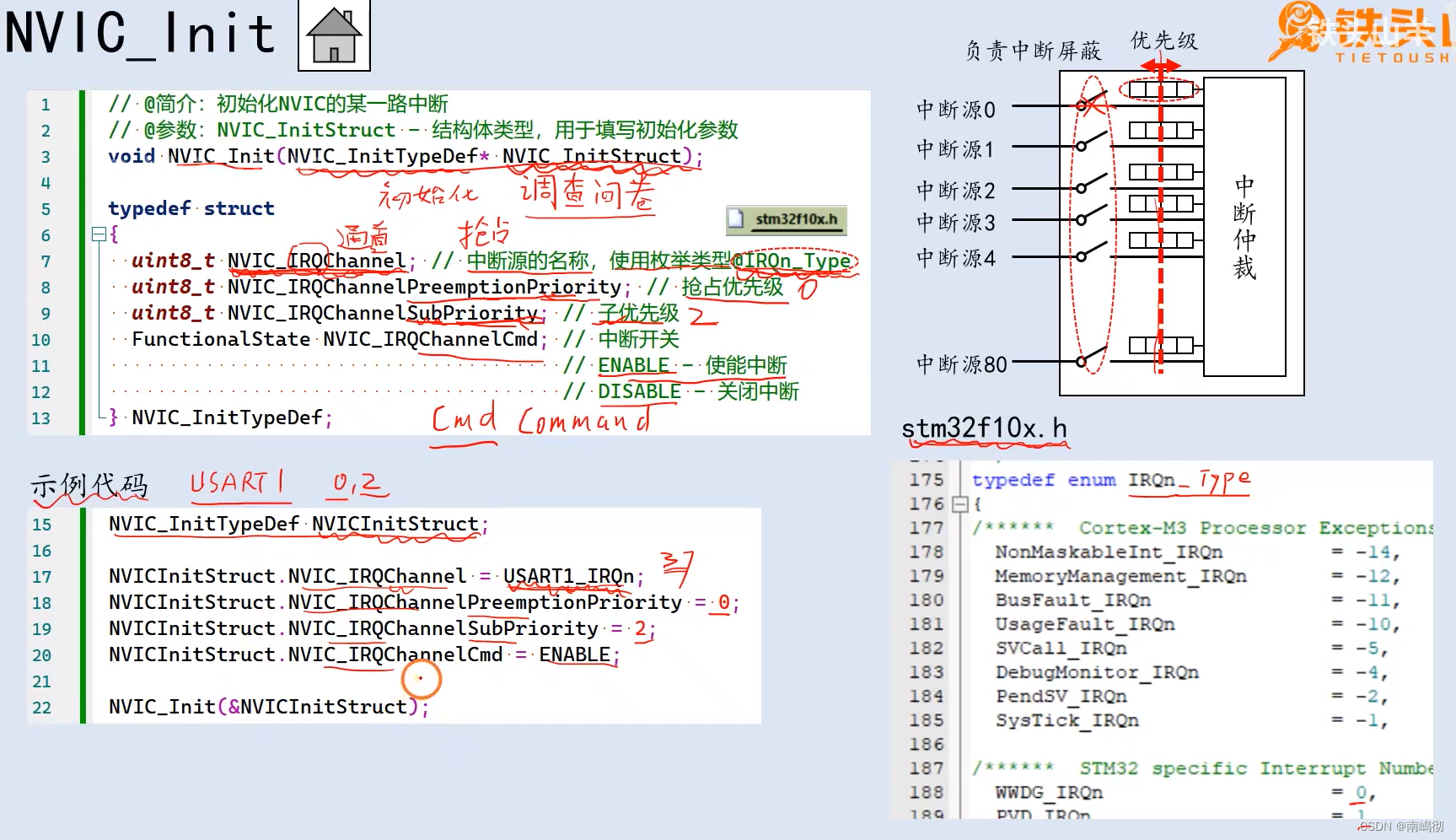Click WWDG_IRQn enum entry
Viewport: 1456px width, 840px height.
coord(1049,792)
